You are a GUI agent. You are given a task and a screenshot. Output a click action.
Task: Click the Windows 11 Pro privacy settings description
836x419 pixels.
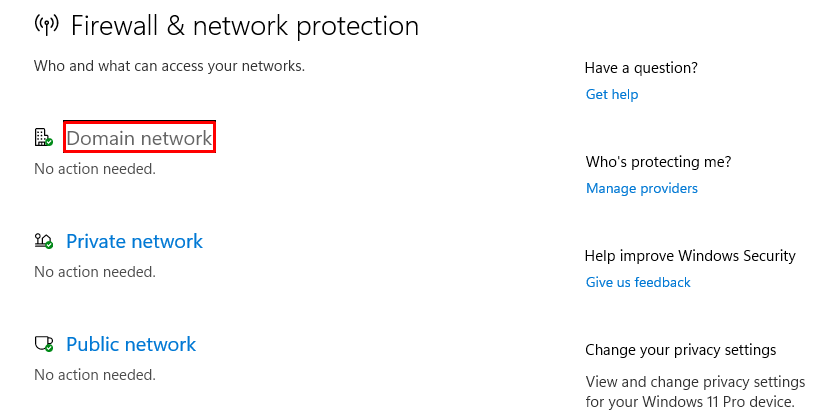[694, 392]
